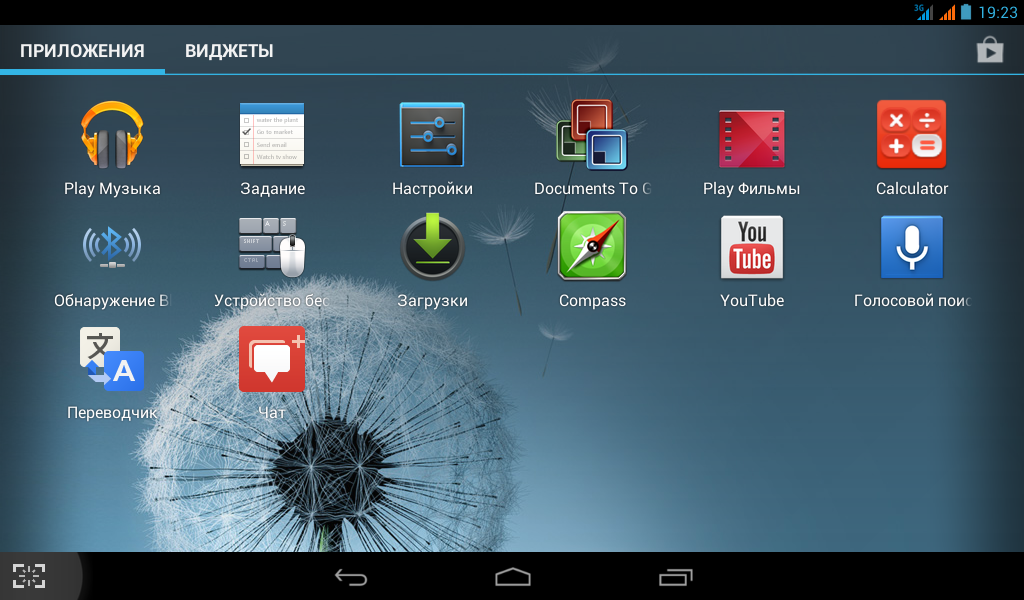Tap the 3G signal indicator
Viewport: 1024px width, 600px height.
[923, 12]
